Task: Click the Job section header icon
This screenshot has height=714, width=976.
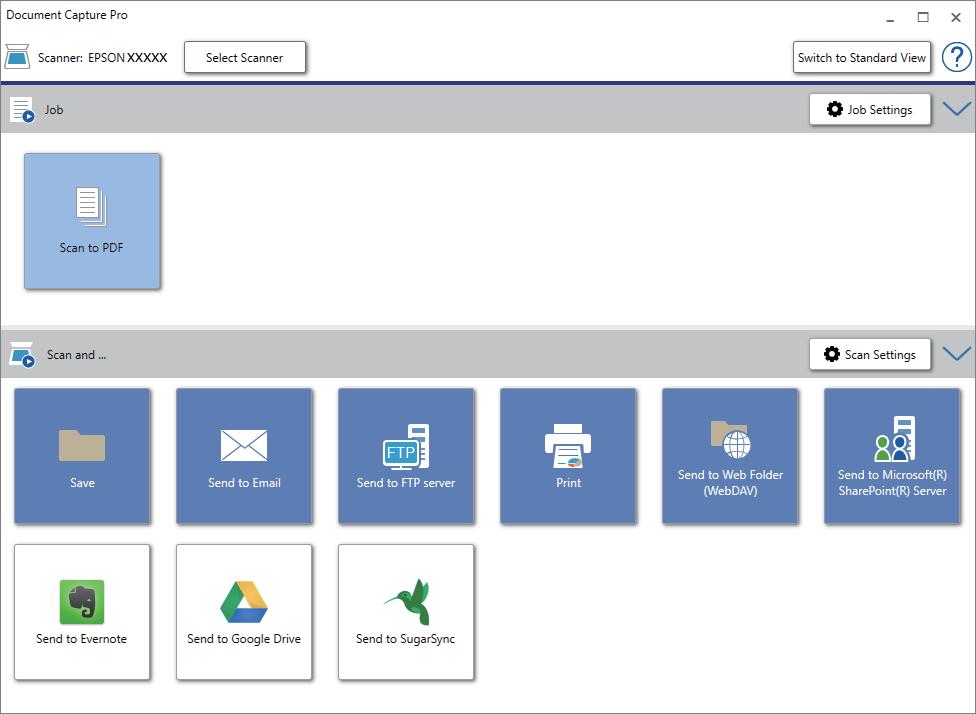Action: coord(22,110)
